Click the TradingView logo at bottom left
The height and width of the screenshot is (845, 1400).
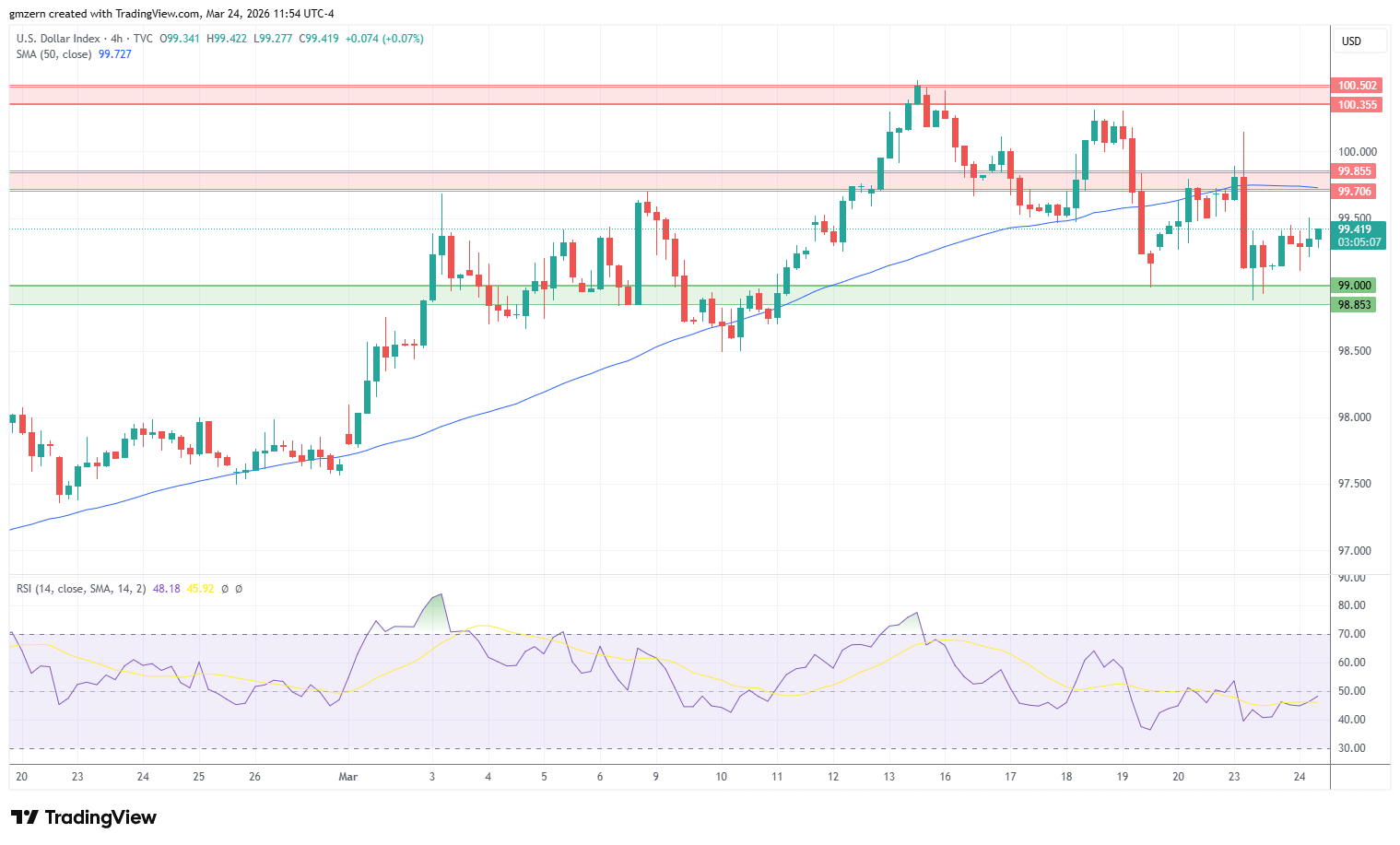pos(83,817)
